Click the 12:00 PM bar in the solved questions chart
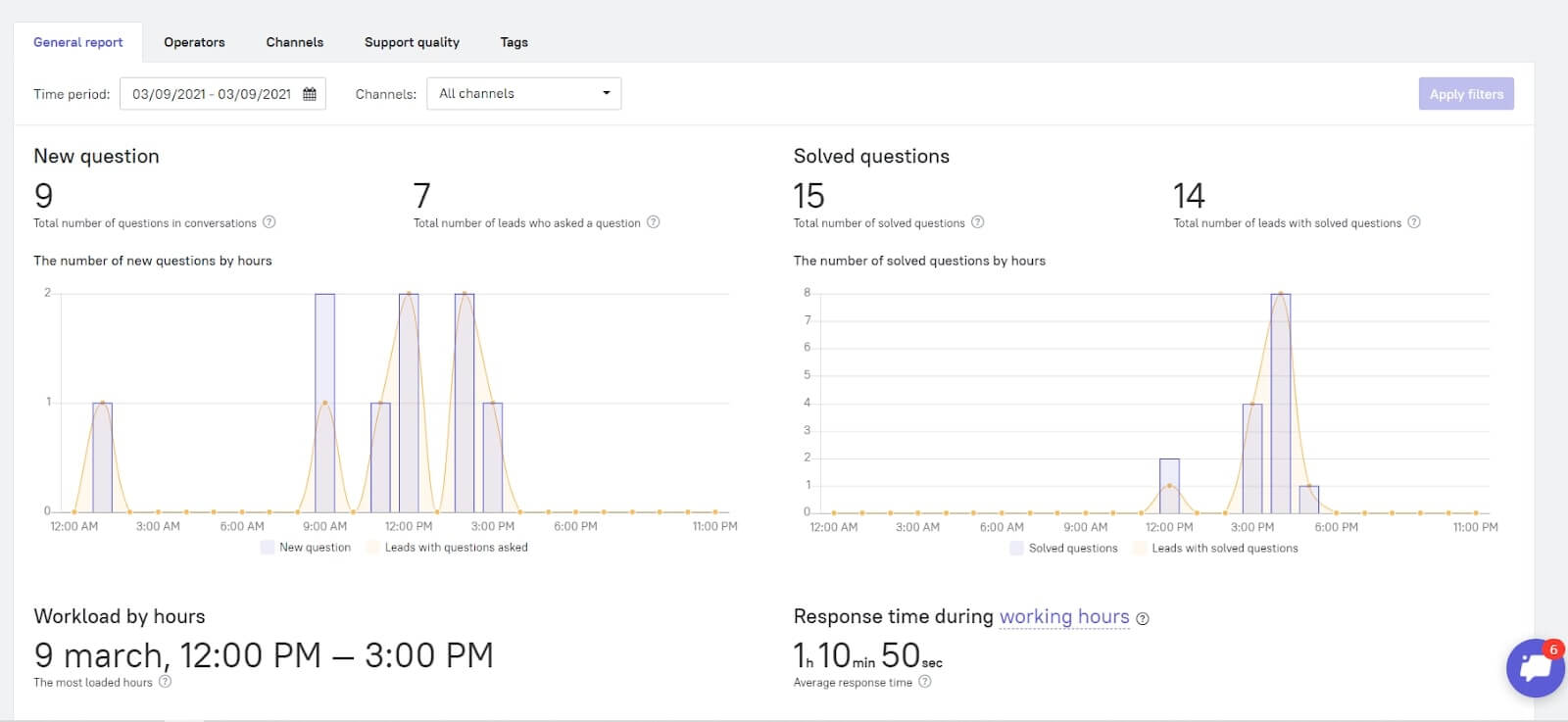1568x722 pixels. (1169, 486)
